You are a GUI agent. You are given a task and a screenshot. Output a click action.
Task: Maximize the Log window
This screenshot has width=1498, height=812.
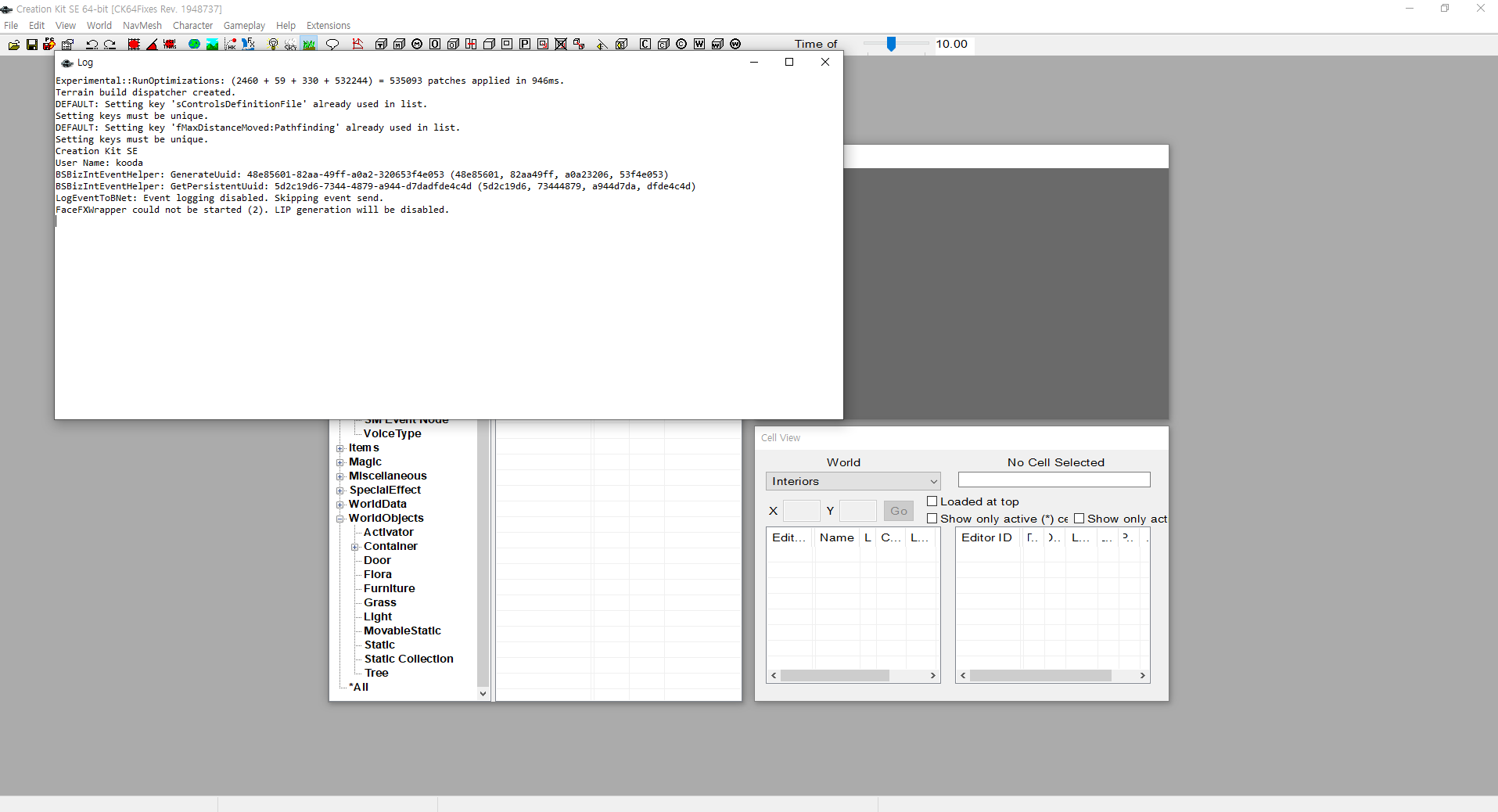(789, 63)
